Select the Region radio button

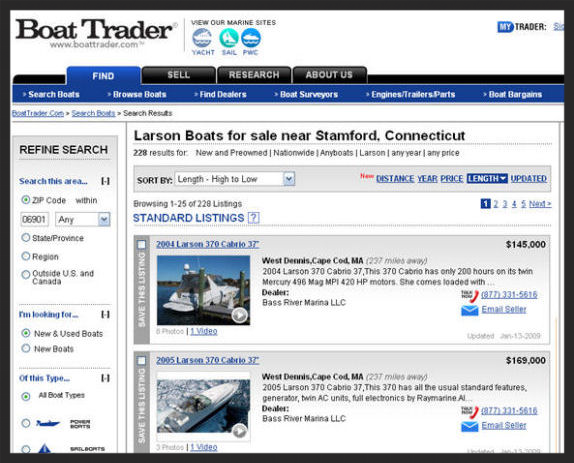(x=26, y=256)
